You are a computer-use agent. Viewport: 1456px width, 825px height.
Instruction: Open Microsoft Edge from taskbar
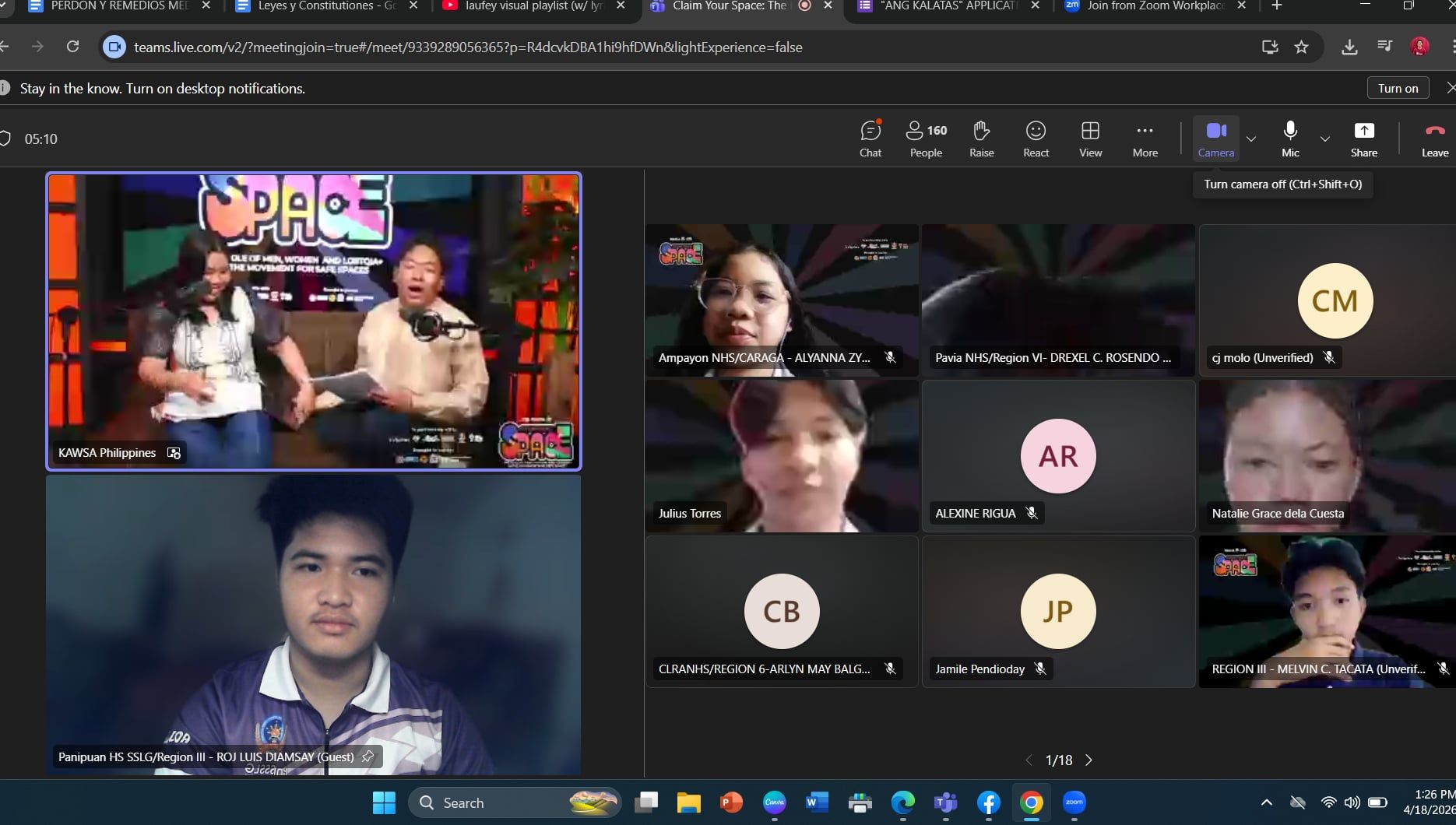902,802
